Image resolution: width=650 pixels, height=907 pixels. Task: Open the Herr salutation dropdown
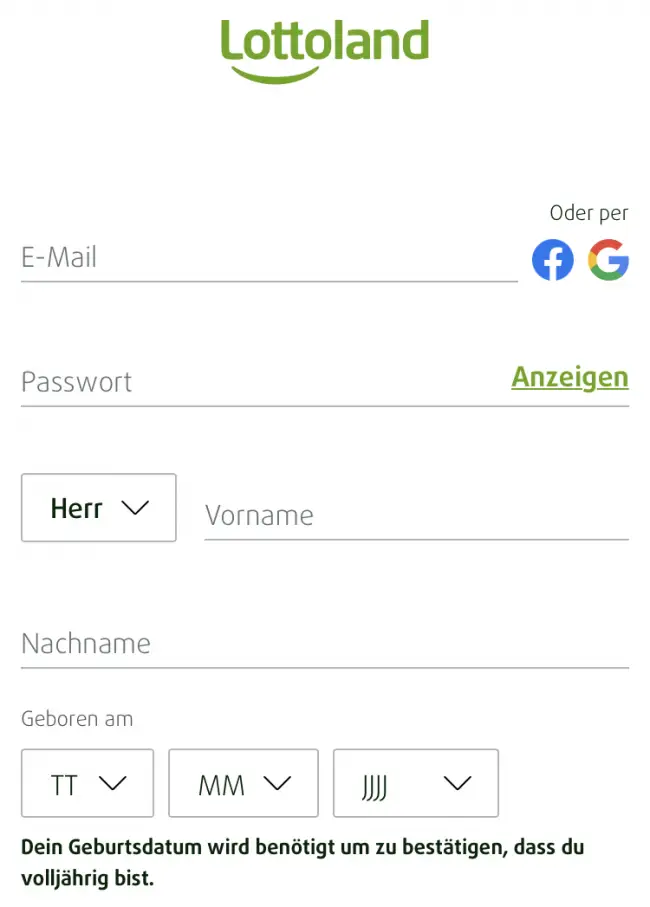tap(98, 508)
